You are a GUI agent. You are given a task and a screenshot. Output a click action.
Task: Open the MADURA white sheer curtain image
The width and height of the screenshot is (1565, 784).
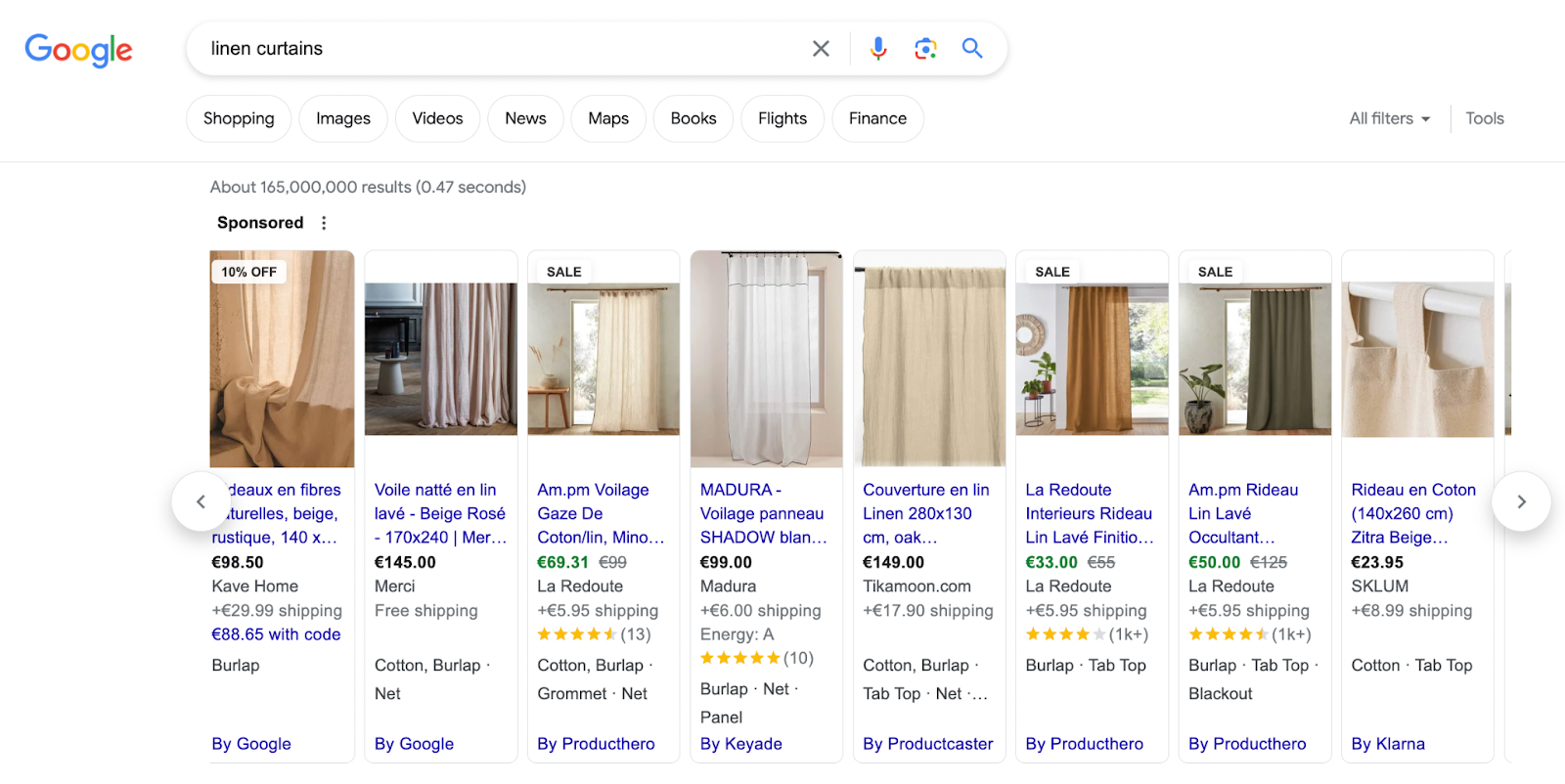(x=767, y=359)
